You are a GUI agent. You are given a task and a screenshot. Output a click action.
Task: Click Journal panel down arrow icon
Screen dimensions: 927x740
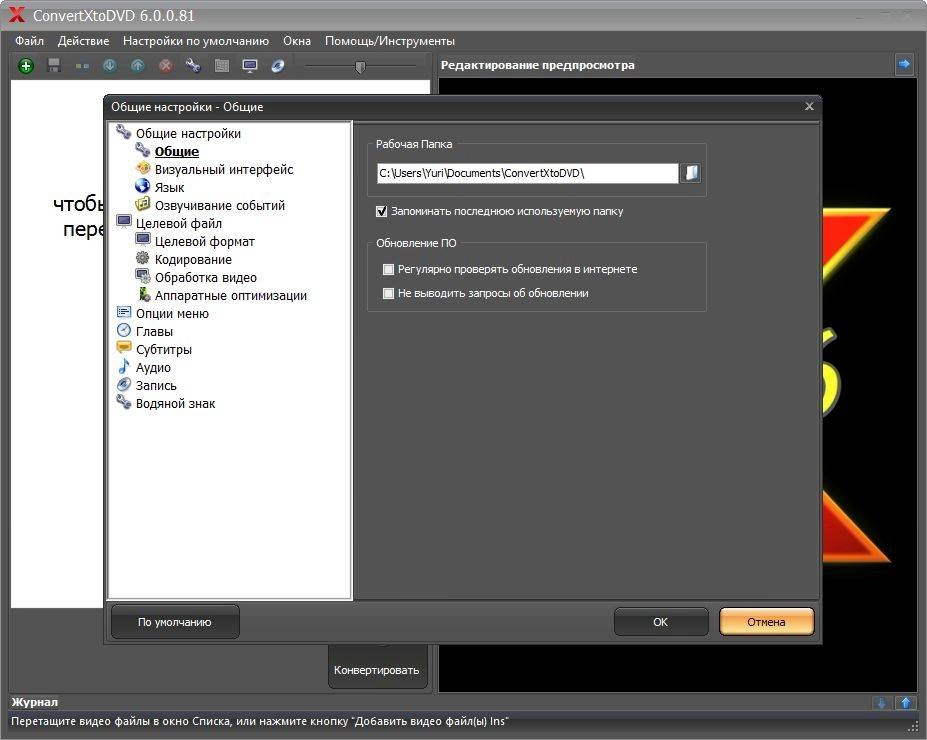881,702
